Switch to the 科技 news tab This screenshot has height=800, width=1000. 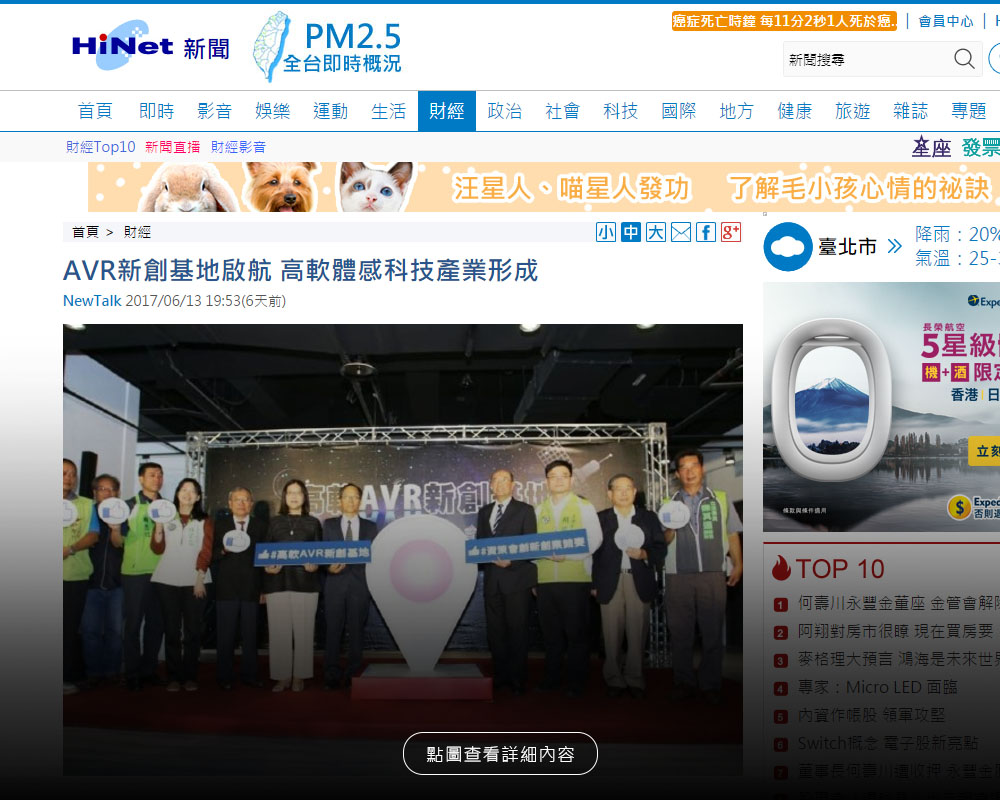[621, 111]
